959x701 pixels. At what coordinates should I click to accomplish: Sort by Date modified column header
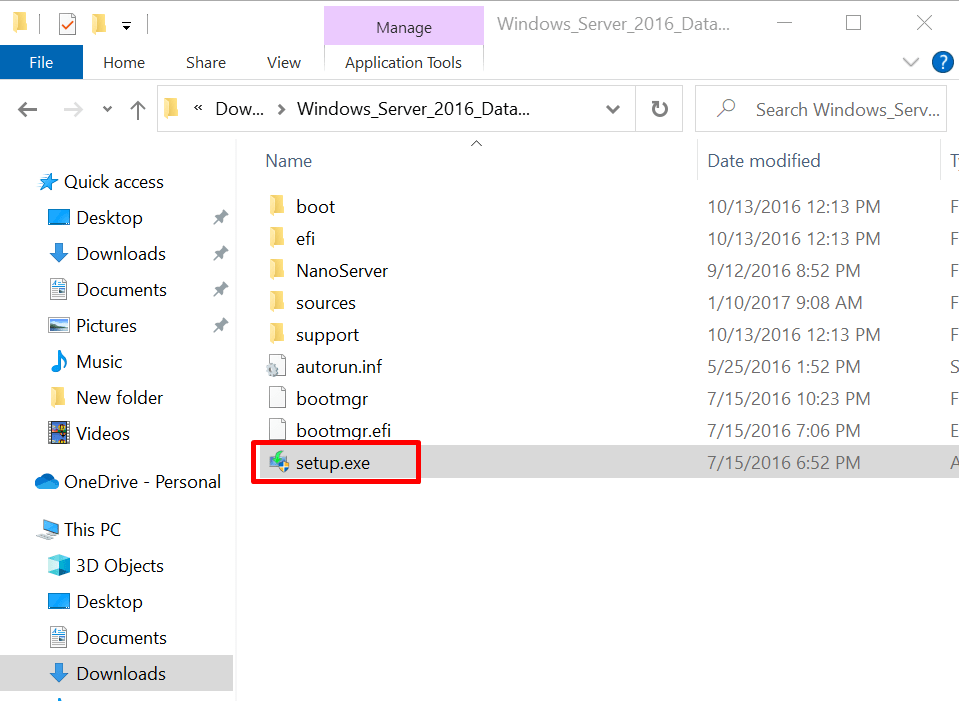[764, 161]
